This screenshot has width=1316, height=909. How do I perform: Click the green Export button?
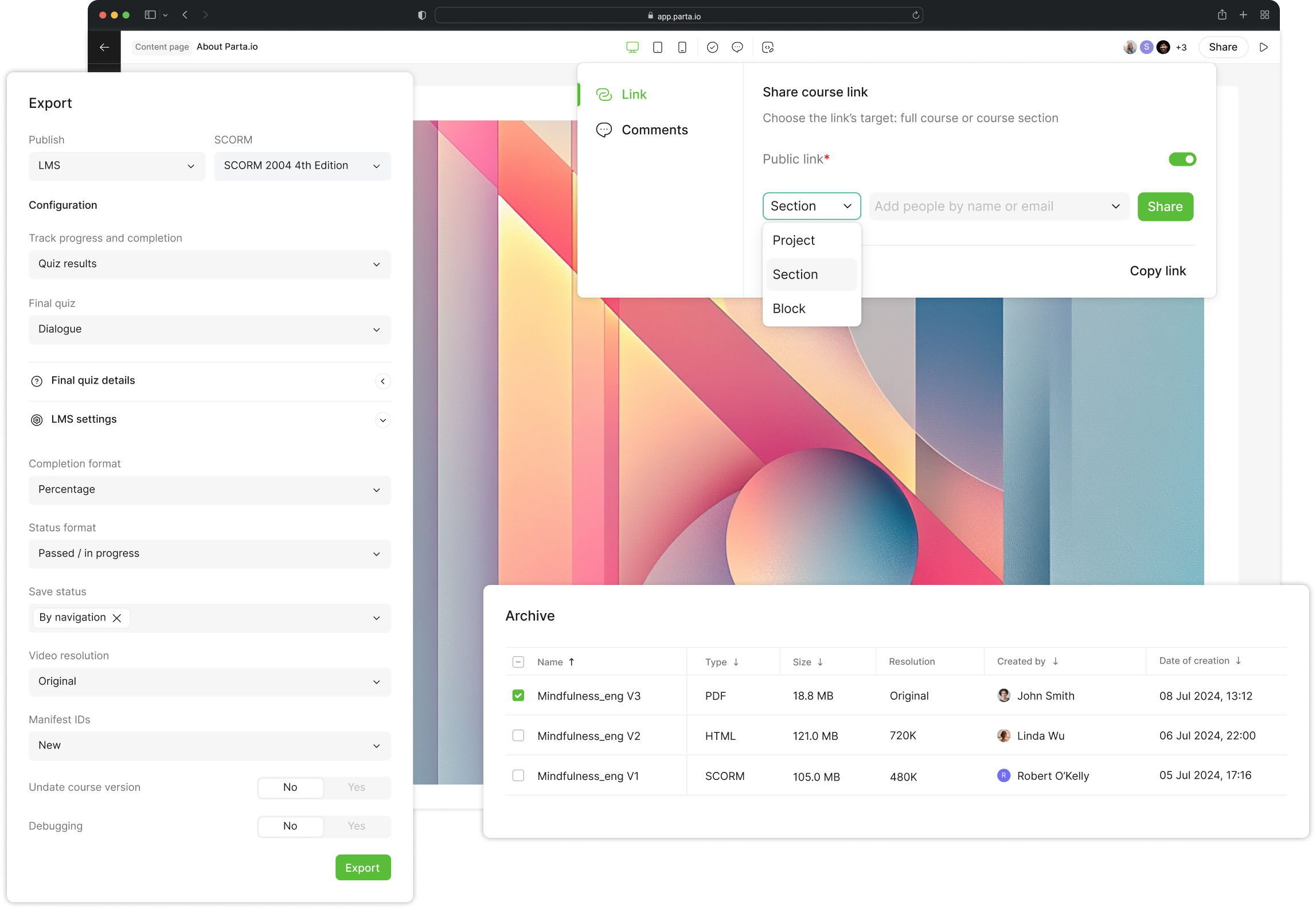(x=362, y=868)
